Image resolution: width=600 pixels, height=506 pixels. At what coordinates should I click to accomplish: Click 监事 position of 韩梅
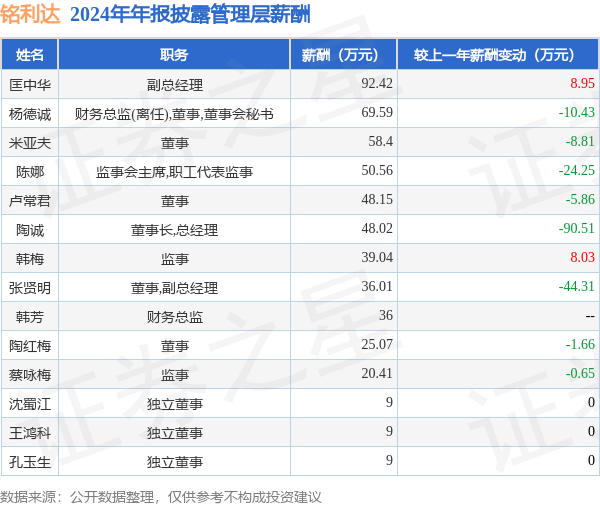pos(174,259)
